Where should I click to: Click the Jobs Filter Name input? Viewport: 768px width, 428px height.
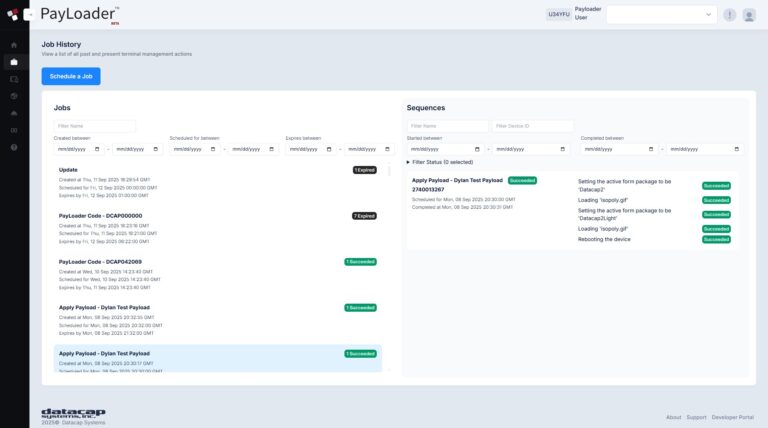pyautogui.click(x=95, y=126)
